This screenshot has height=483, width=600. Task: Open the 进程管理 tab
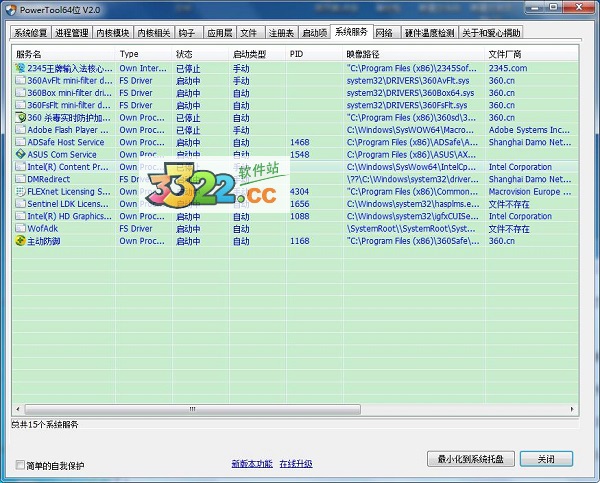pyautogui.click(x=72, y=33)
